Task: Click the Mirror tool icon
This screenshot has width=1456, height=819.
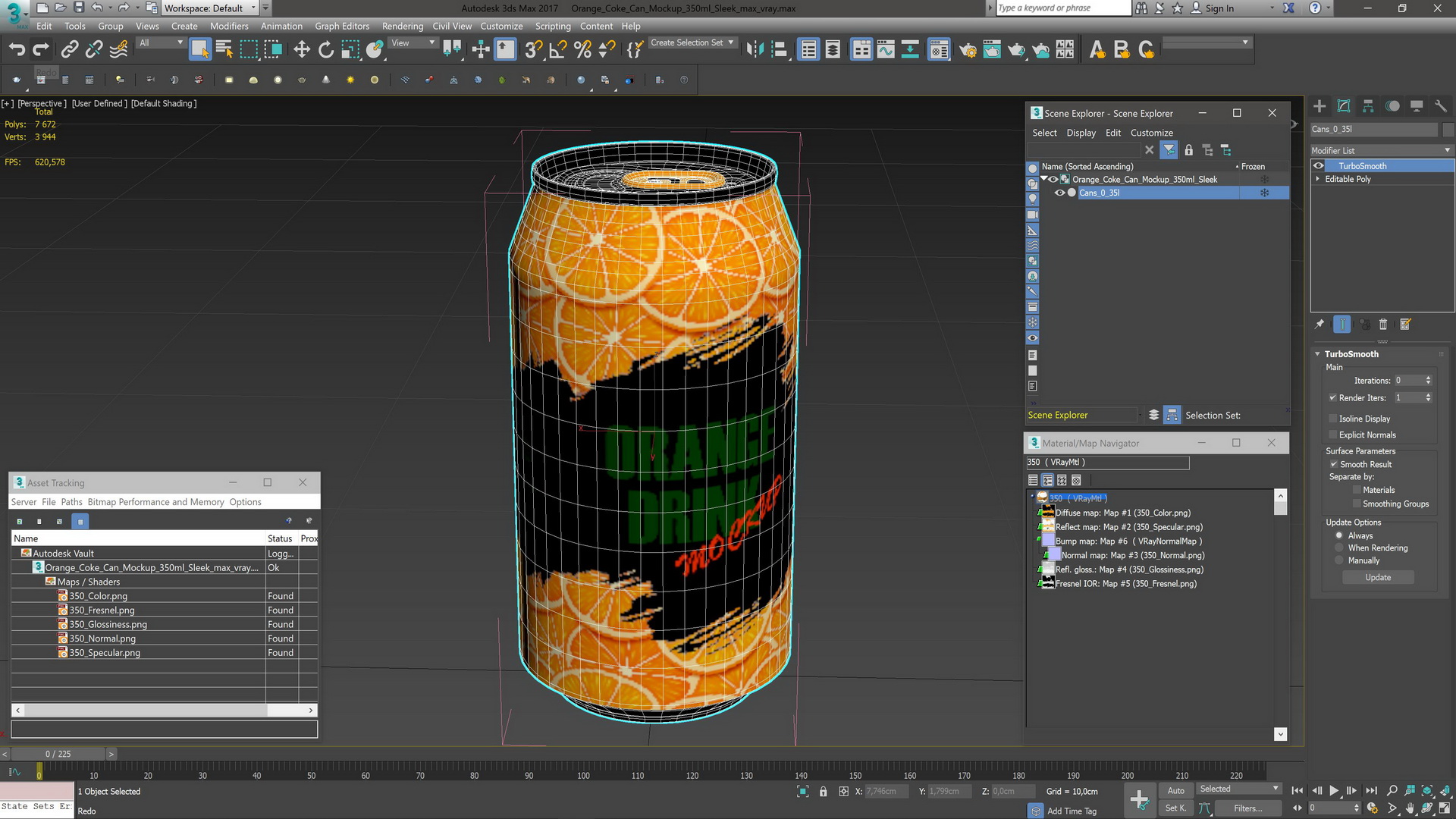Action: [x=755, y=50]
